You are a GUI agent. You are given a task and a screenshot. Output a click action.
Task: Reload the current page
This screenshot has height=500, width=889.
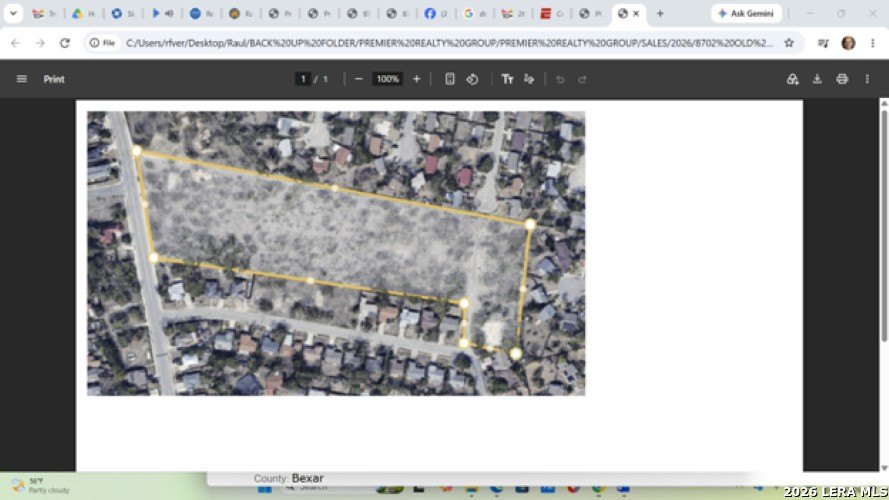pyautogui.click(x=65, y=43)
